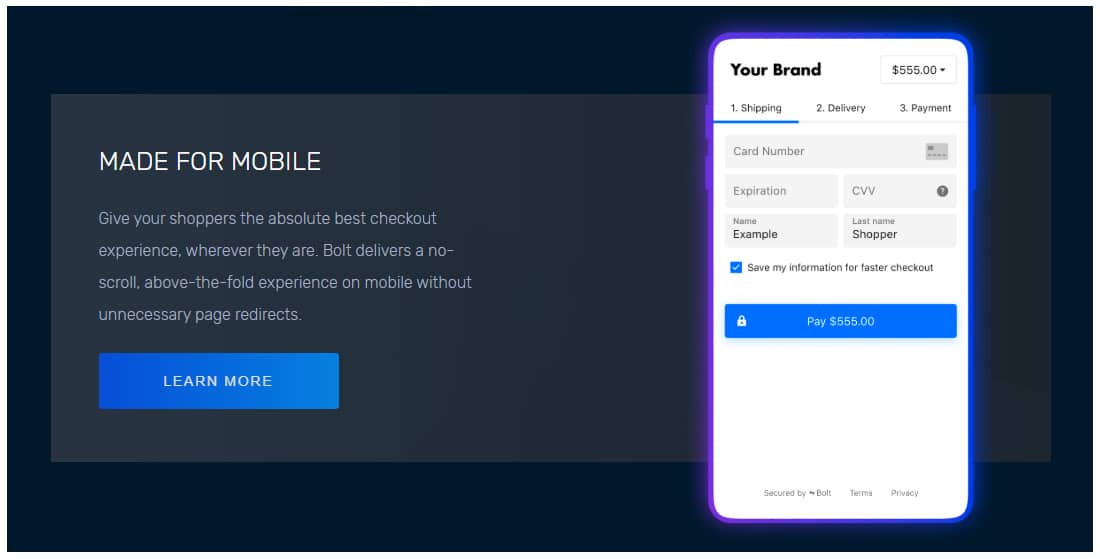Click the MADE FOR MOBILE heading
This screenshot has height=559, width=1100.
point(210,161)
